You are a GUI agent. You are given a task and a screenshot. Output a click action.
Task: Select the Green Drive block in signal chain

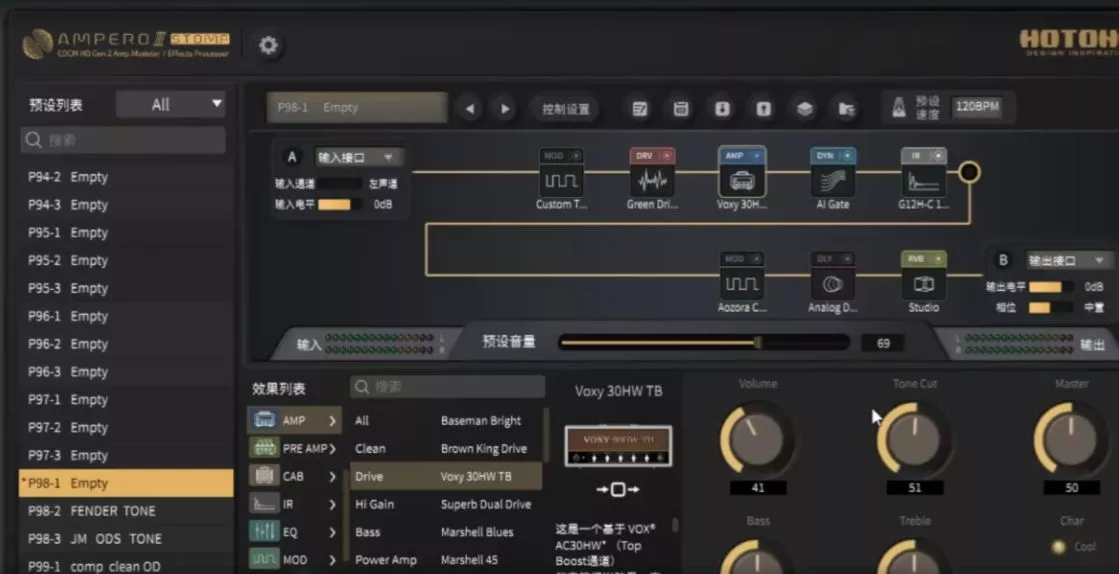point(653,181)
